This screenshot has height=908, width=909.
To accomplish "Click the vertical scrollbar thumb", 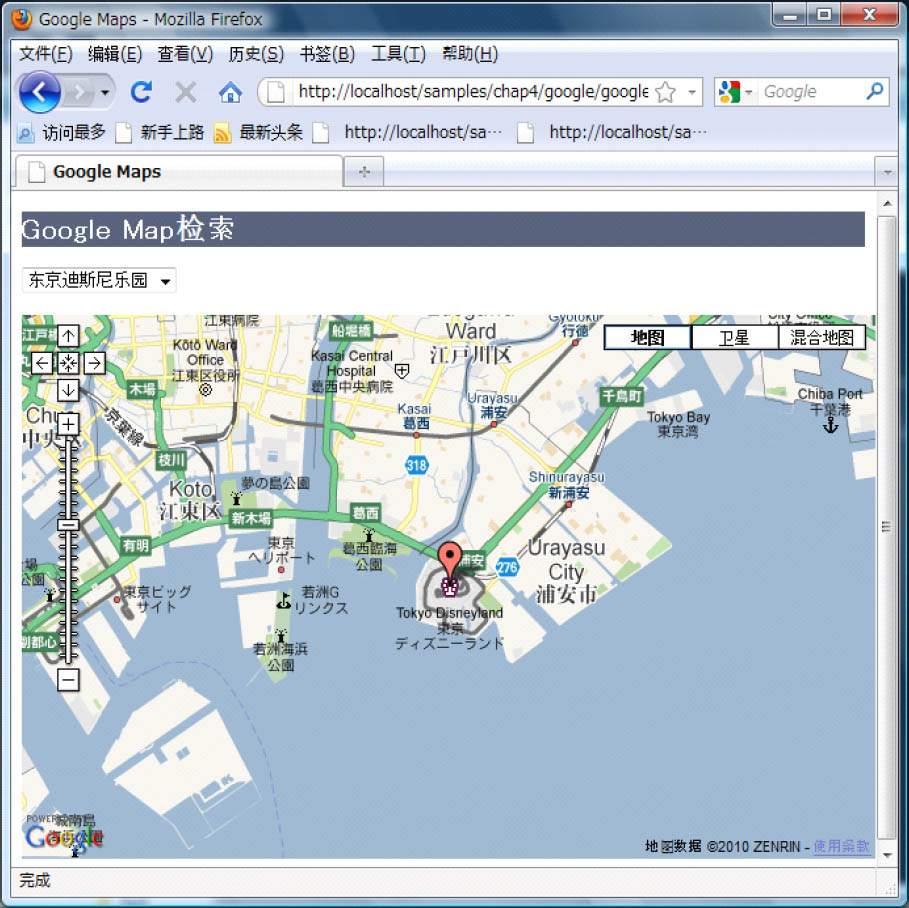I will coord(887,526).
